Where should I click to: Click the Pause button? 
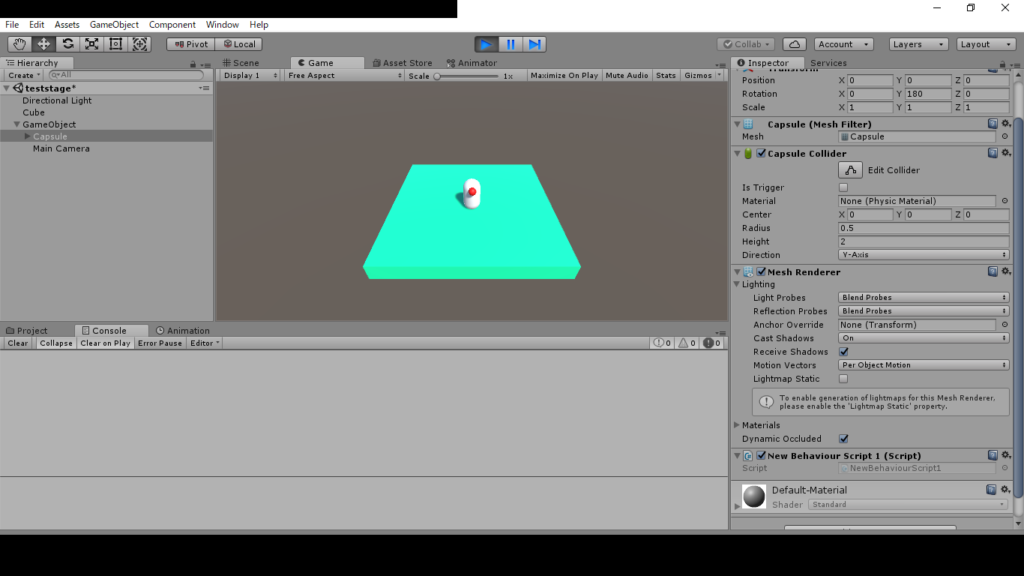511,44
